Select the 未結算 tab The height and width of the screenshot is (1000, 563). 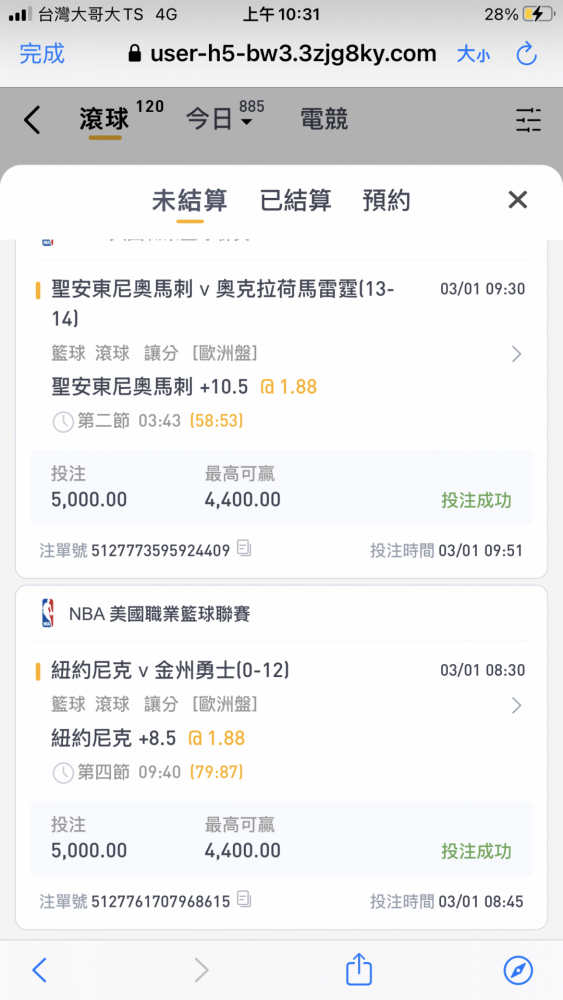click(x=189, y=201)
